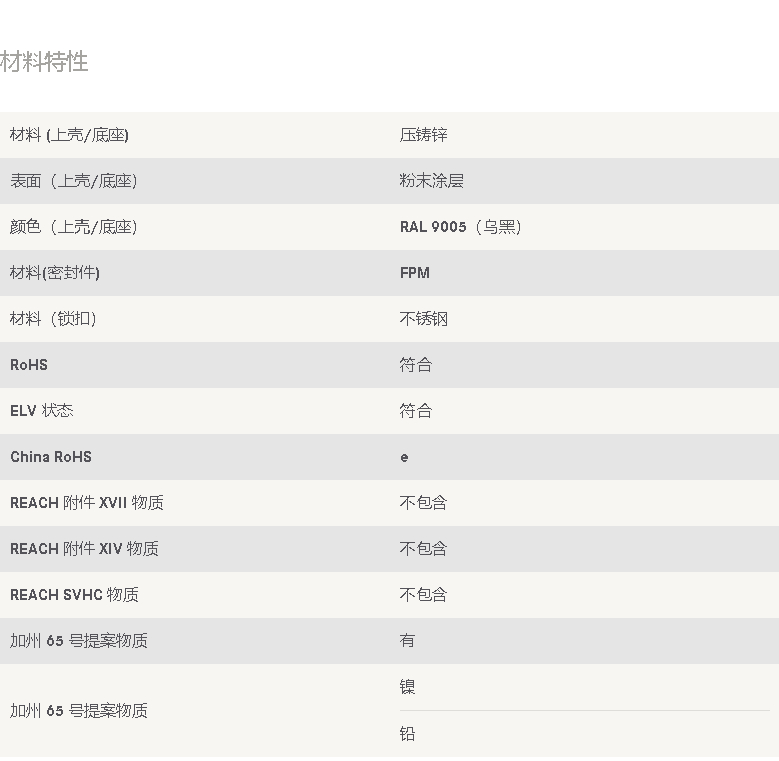
Task: Click the "e" value for China RoHS
Action: (x=404, y=457)
